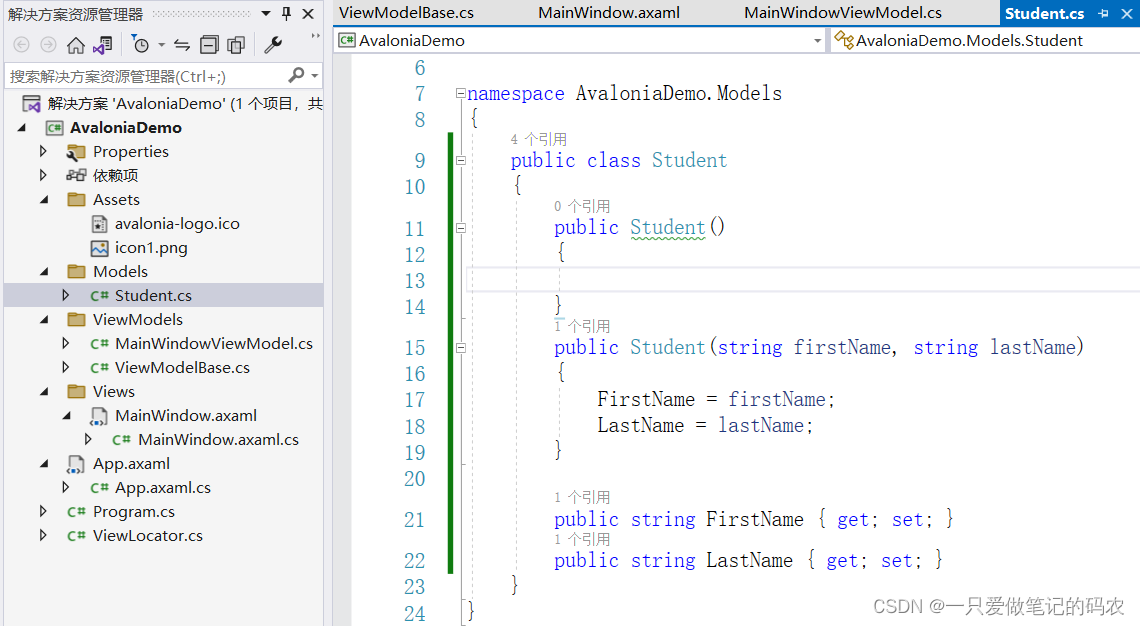Click the MainWindow.axaml file icon

[x=98, y=416]
